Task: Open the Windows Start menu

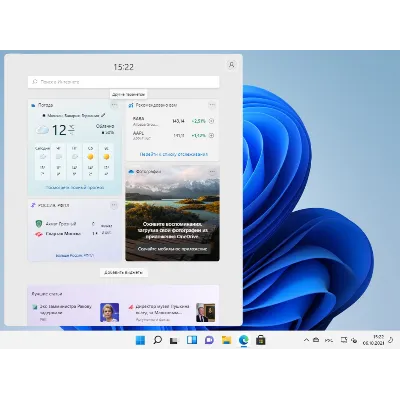Action: pyautogui.click(x=140, y=340)
